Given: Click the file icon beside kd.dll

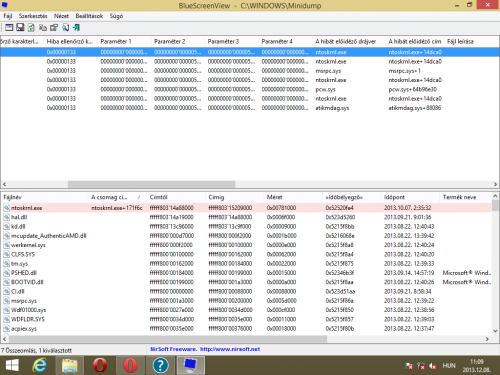Looking at the screenshot, I should coord(6,226).
